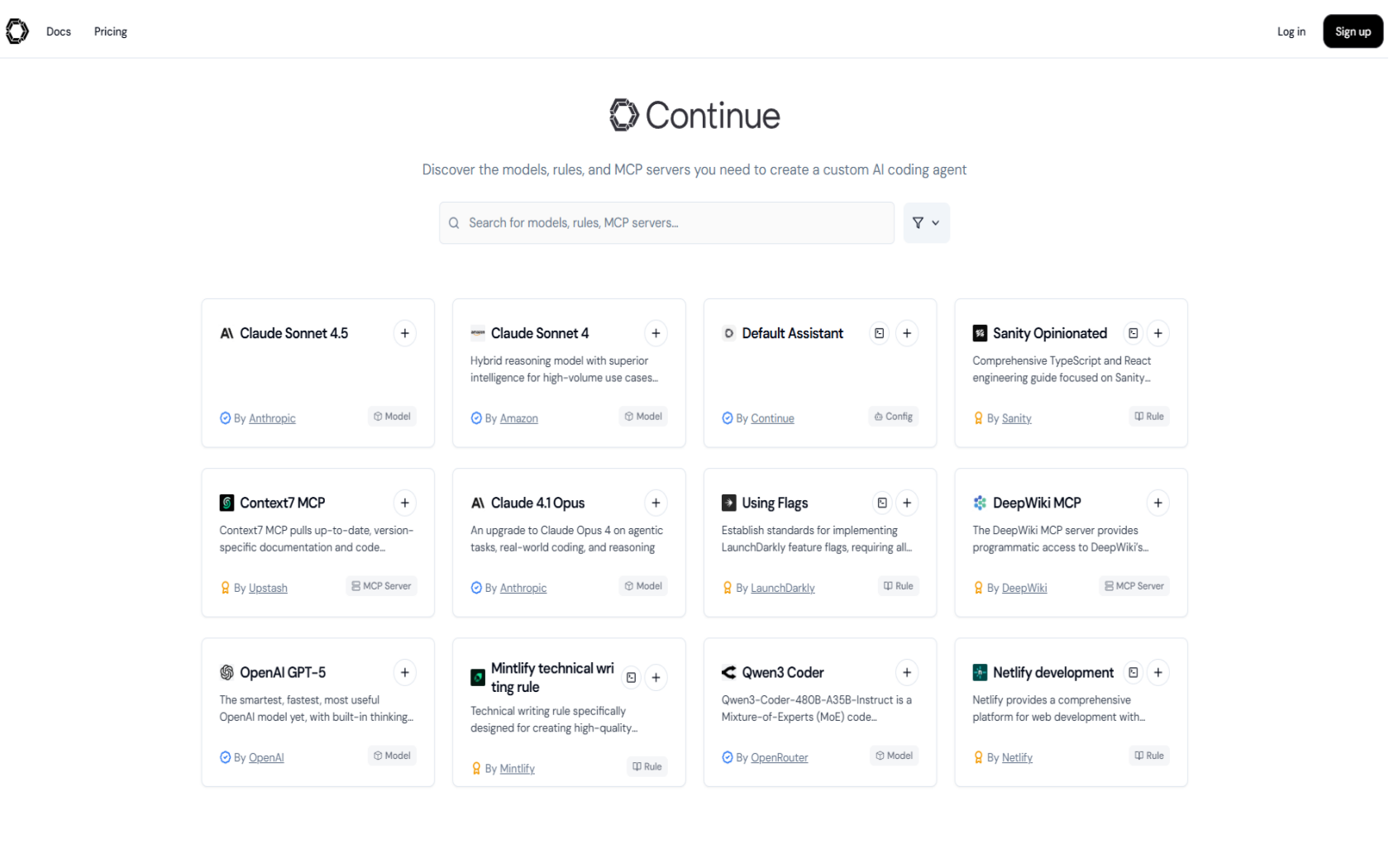Click square icon on Sanity Opinionated card
This screenshot has width=1389, height=868.
point(1134,333)
